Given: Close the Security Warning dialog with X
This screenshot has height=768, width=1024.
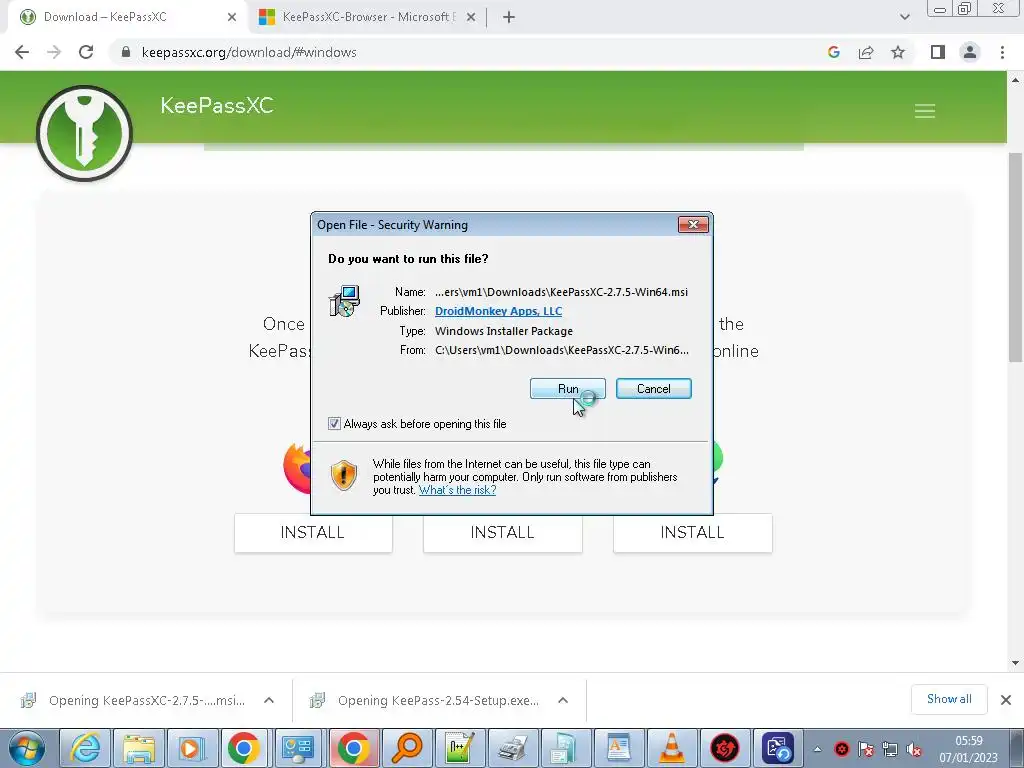Looking at the screenshot, I should pyautogui.click(x=693, y=225).
